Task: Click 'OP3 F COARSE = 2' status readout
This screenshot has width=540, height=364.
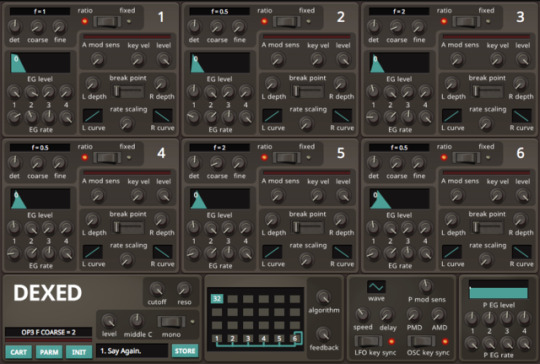Action: click(x=48, y=332)
